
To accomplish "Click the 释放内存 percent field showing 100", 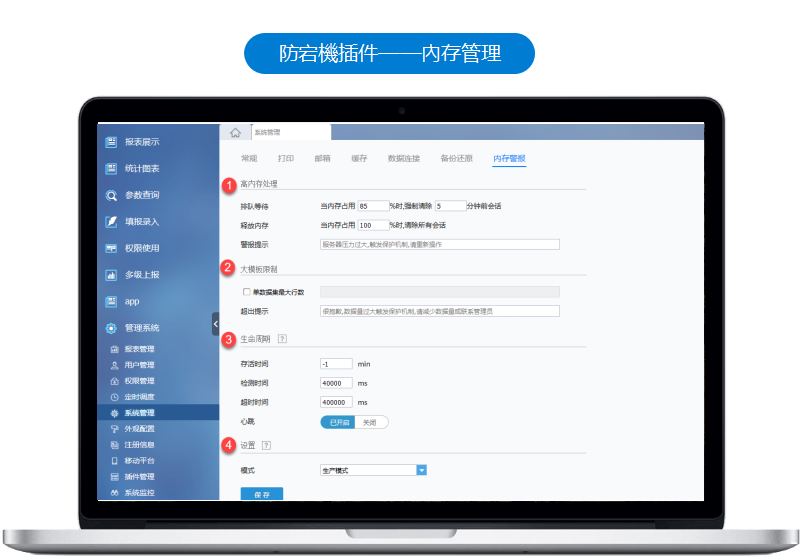I will (373, 225).
